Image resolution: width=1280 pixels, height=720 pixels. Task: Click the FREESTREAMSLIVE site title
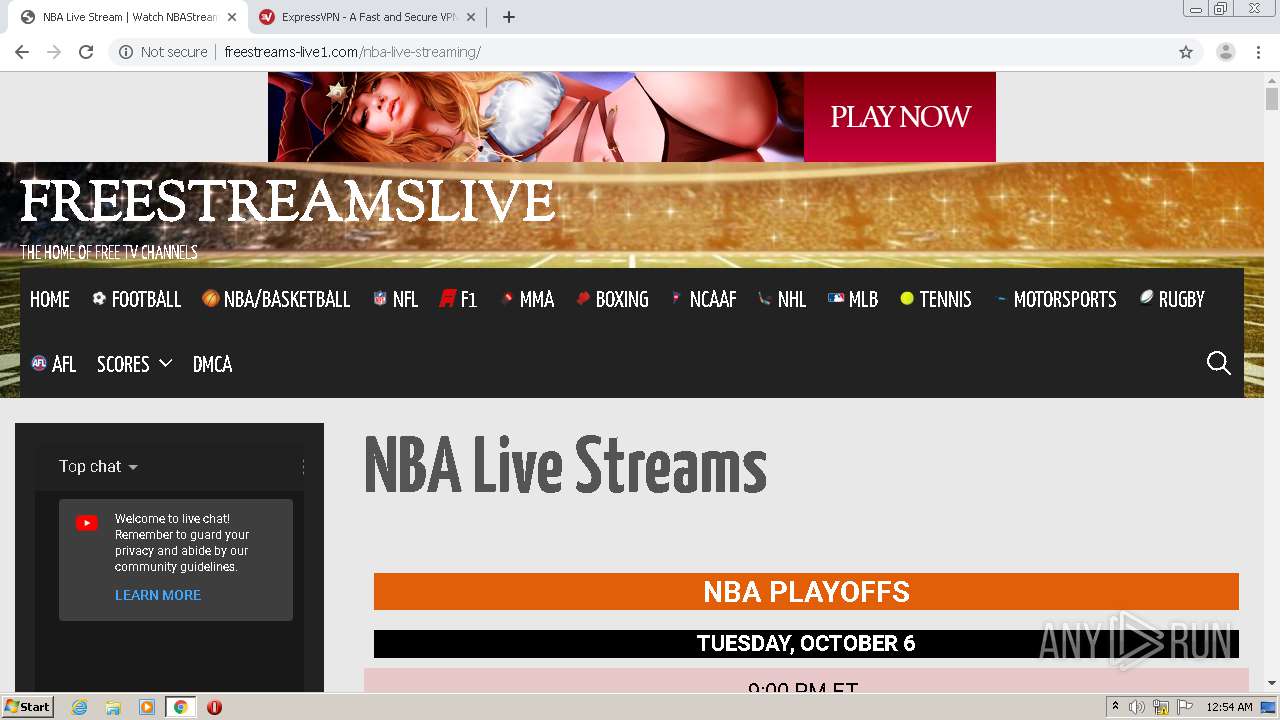tap(287, 202)
